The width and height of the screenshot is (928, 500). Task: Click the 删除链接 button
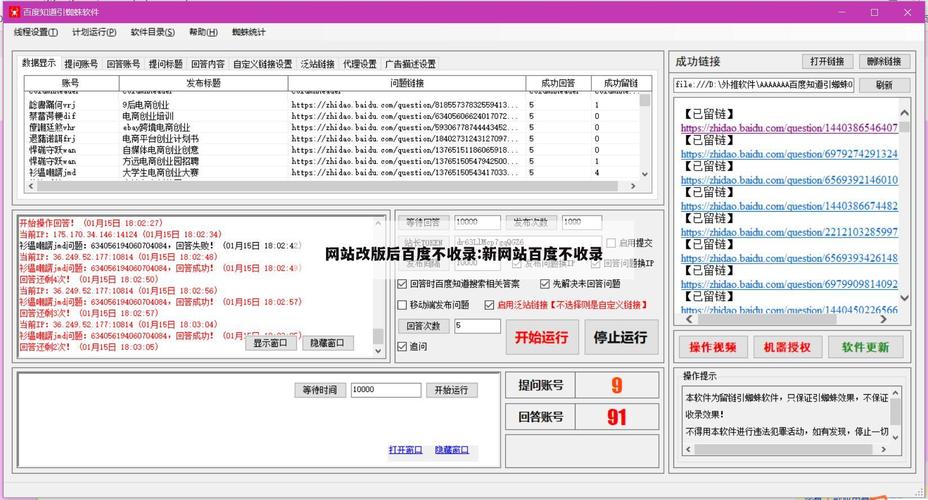click(x=884, y=62)
